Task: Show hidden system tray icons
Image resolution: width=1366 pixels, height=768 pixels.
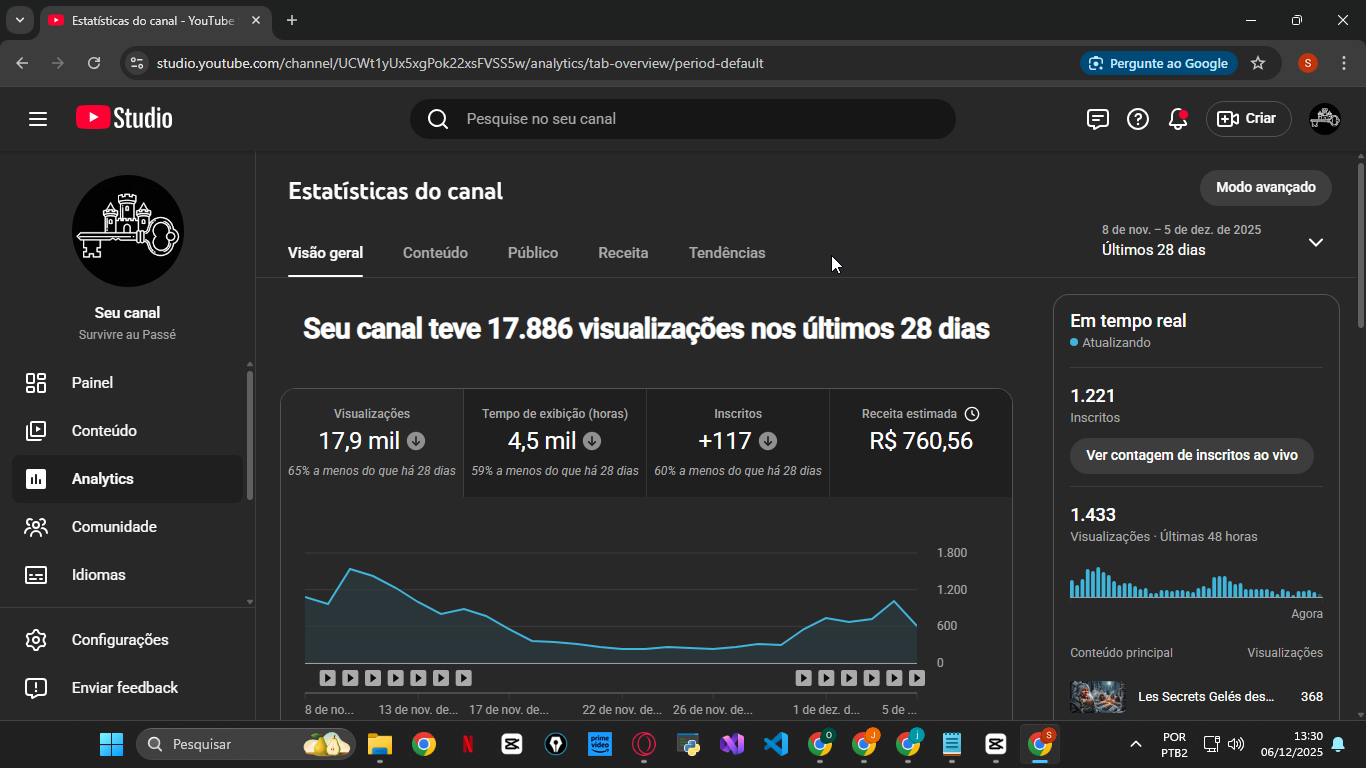Action: 1135,744
